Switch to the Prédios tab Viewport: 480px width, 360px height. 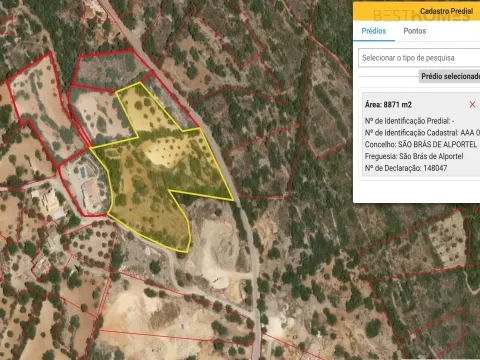[374, 31]
